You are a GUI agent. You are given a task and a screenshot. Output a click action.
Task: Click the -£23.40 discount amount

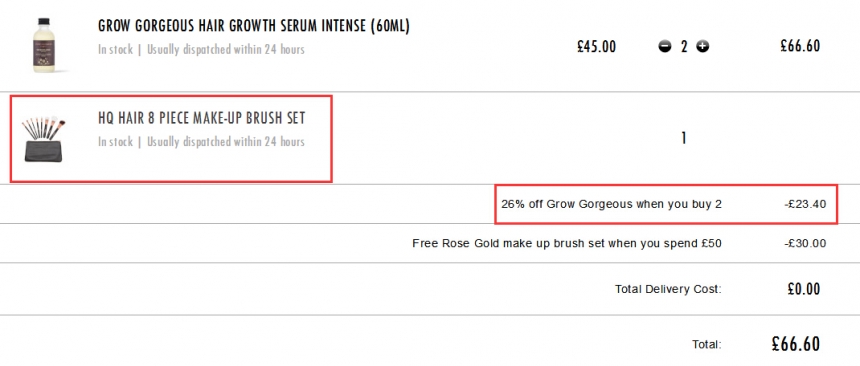click(805, 205)
